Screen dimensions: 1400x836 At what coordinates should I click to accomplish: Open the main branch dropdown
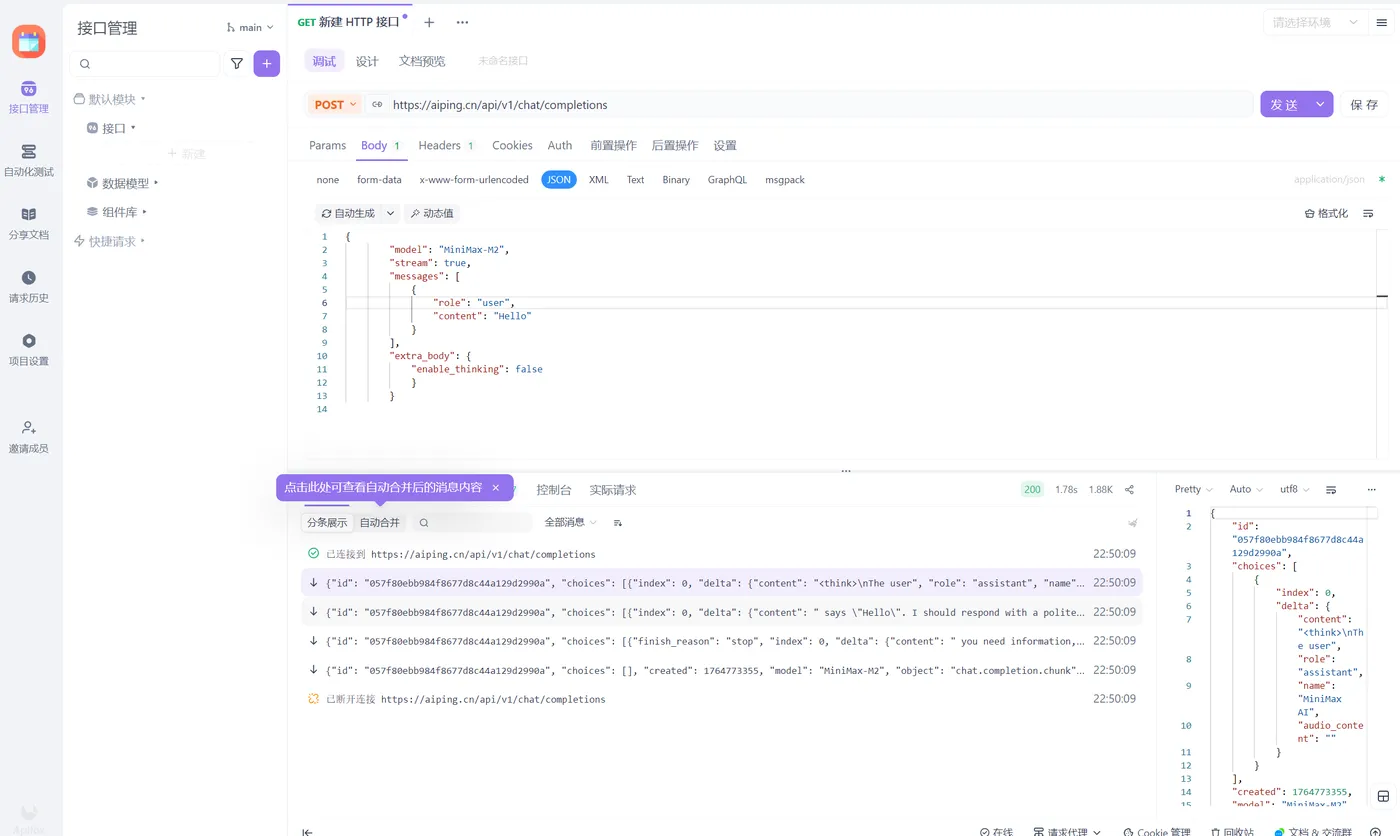[250, 28]
